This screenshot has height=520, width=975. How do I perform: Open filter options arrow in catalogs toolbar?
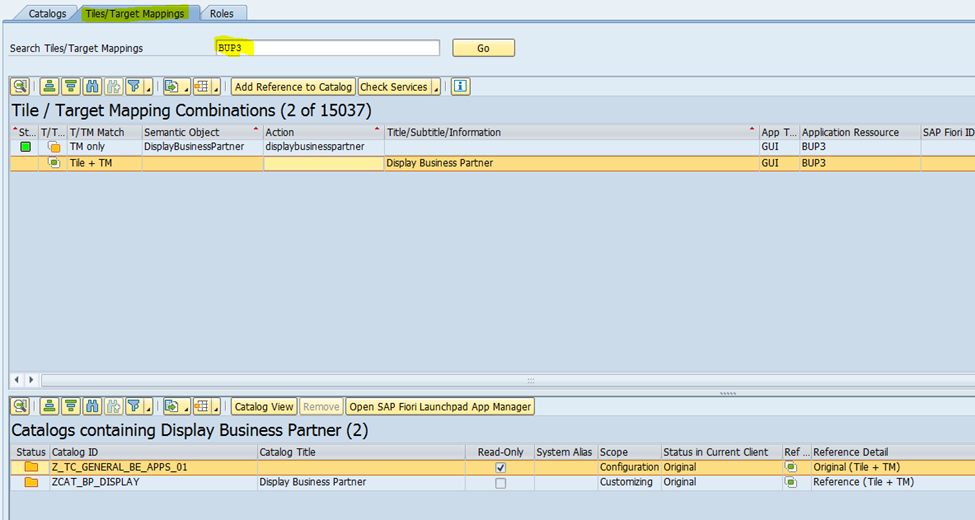pyautogui.click(x=149, y=406)
